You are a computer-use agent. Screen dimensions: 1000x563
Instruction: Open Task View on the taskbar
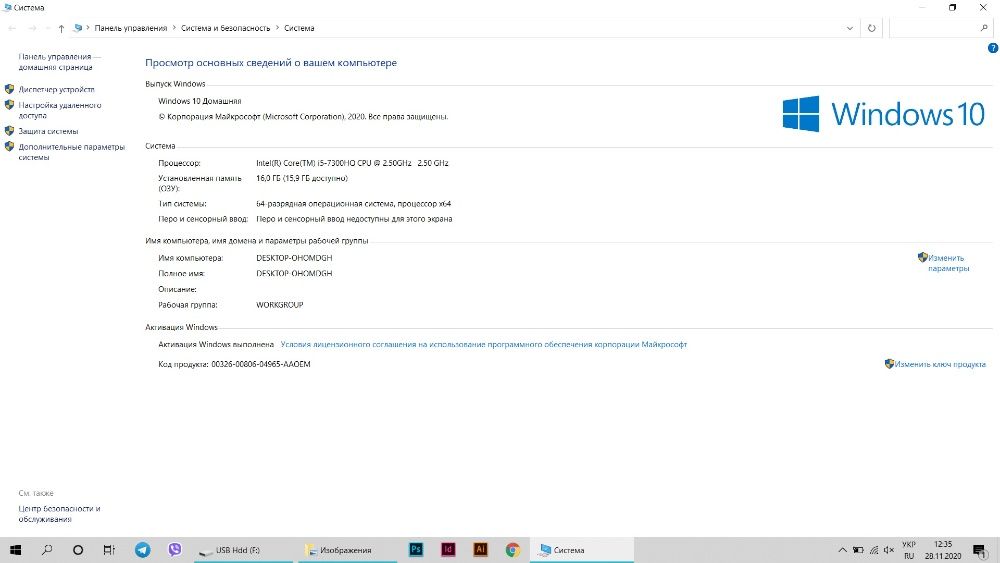pyautogui.click(x=109, y=550)
